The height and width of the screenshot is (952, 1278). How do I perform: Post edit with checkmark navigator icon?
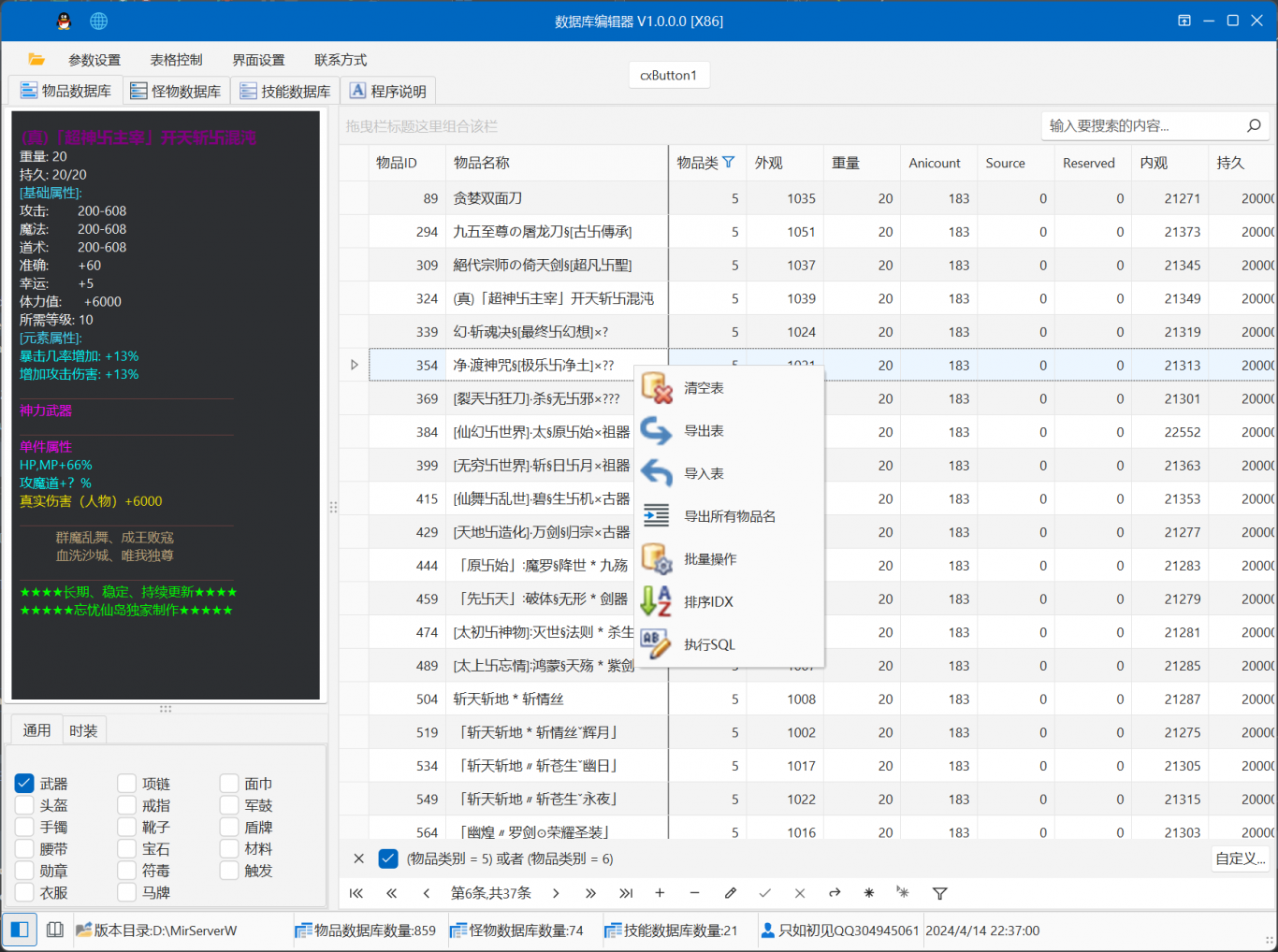(x=764, y=893)
